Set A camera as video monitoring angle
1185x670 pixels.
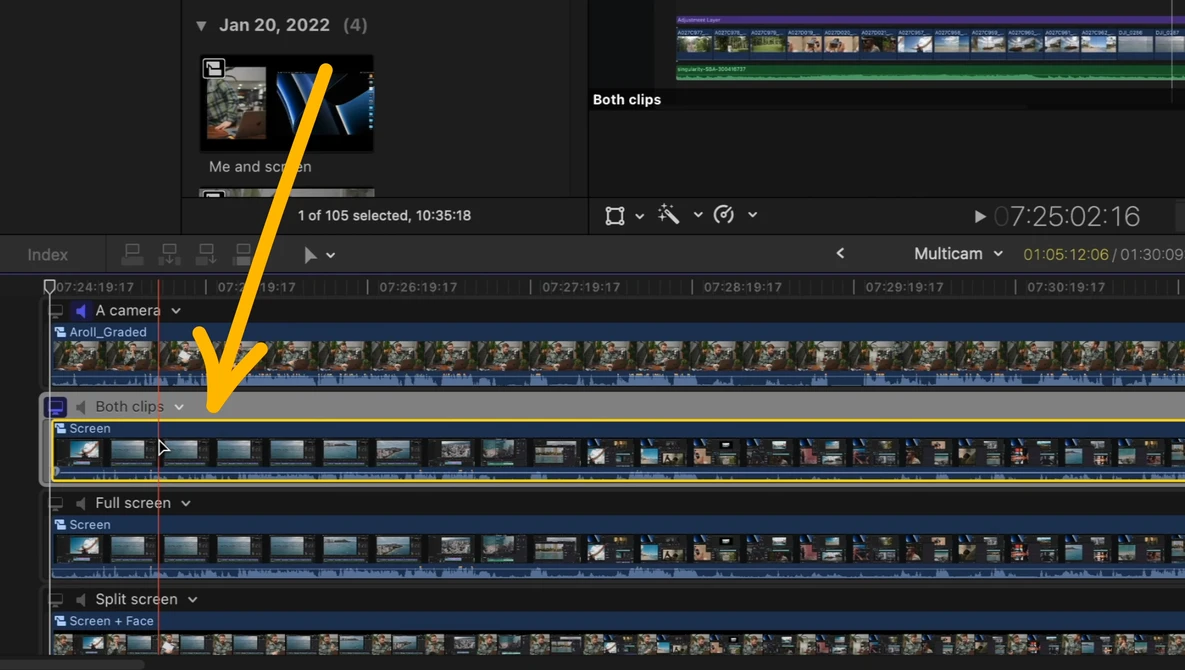(x=56, y=310)
